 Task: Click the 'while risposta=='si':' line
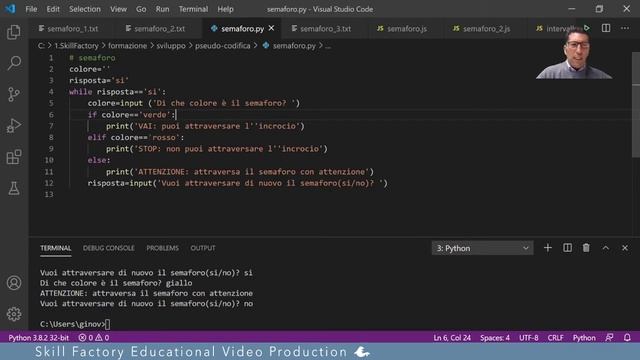click(118, 92)
